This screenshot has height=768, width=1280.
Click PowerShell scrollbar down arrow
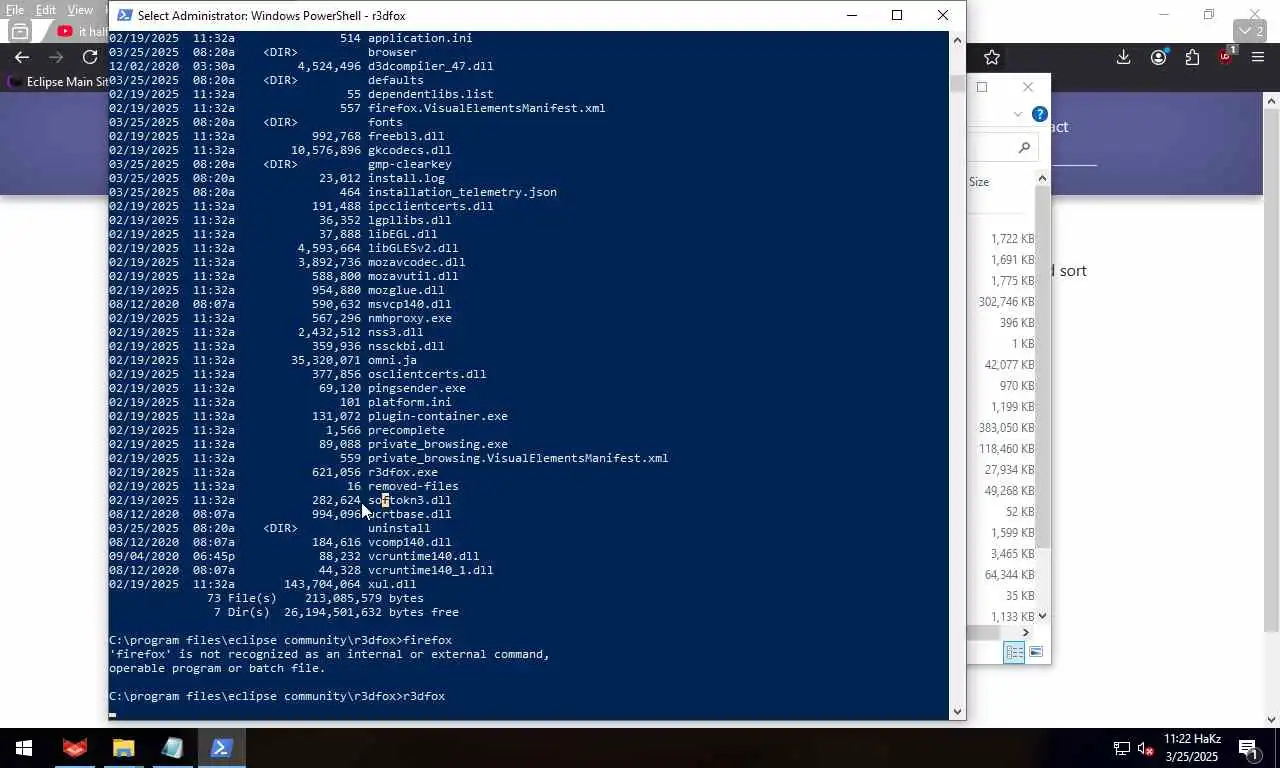coord(957,712)
